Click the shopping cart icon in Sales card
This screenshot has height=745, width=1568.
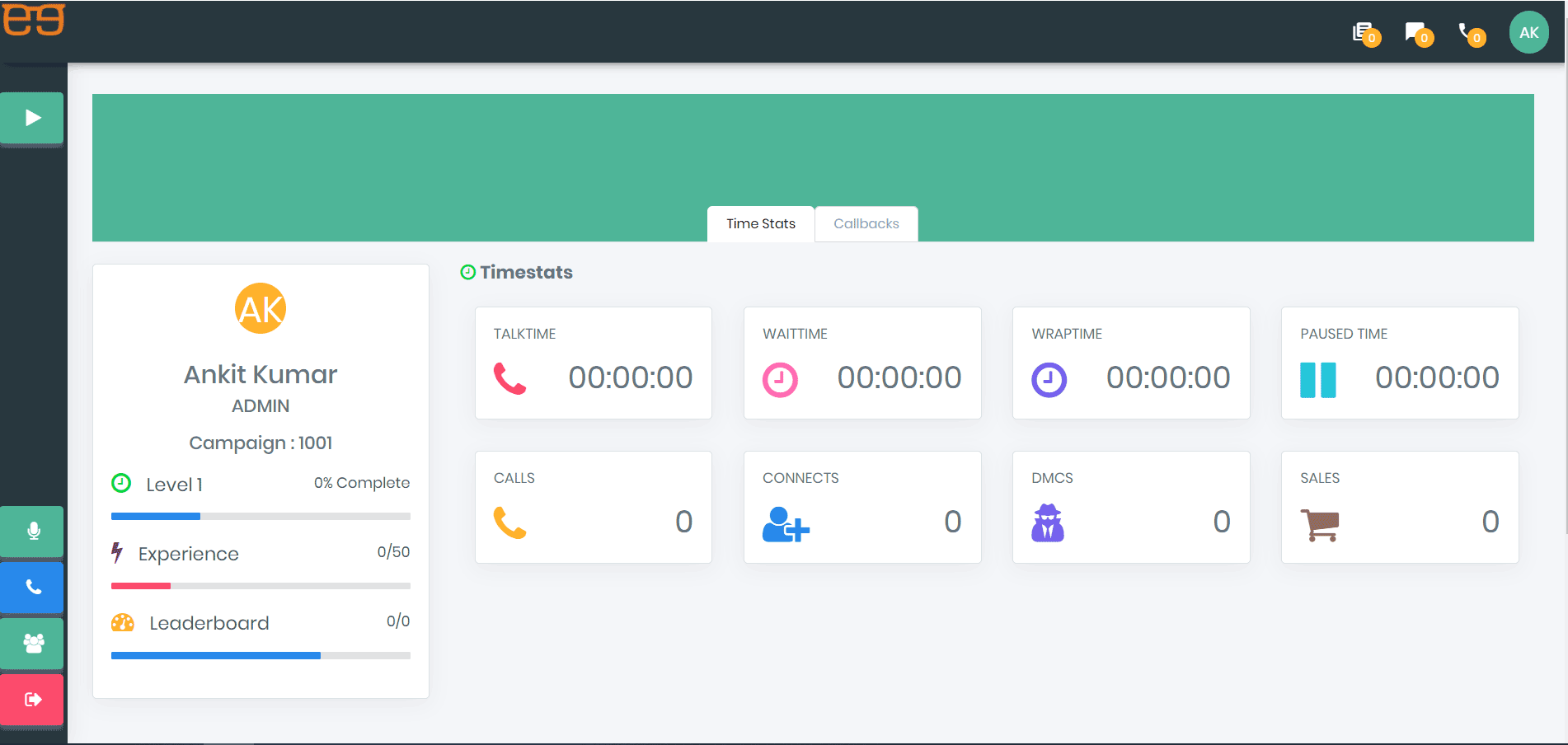pyautogui.click(x=1320, y=524)
